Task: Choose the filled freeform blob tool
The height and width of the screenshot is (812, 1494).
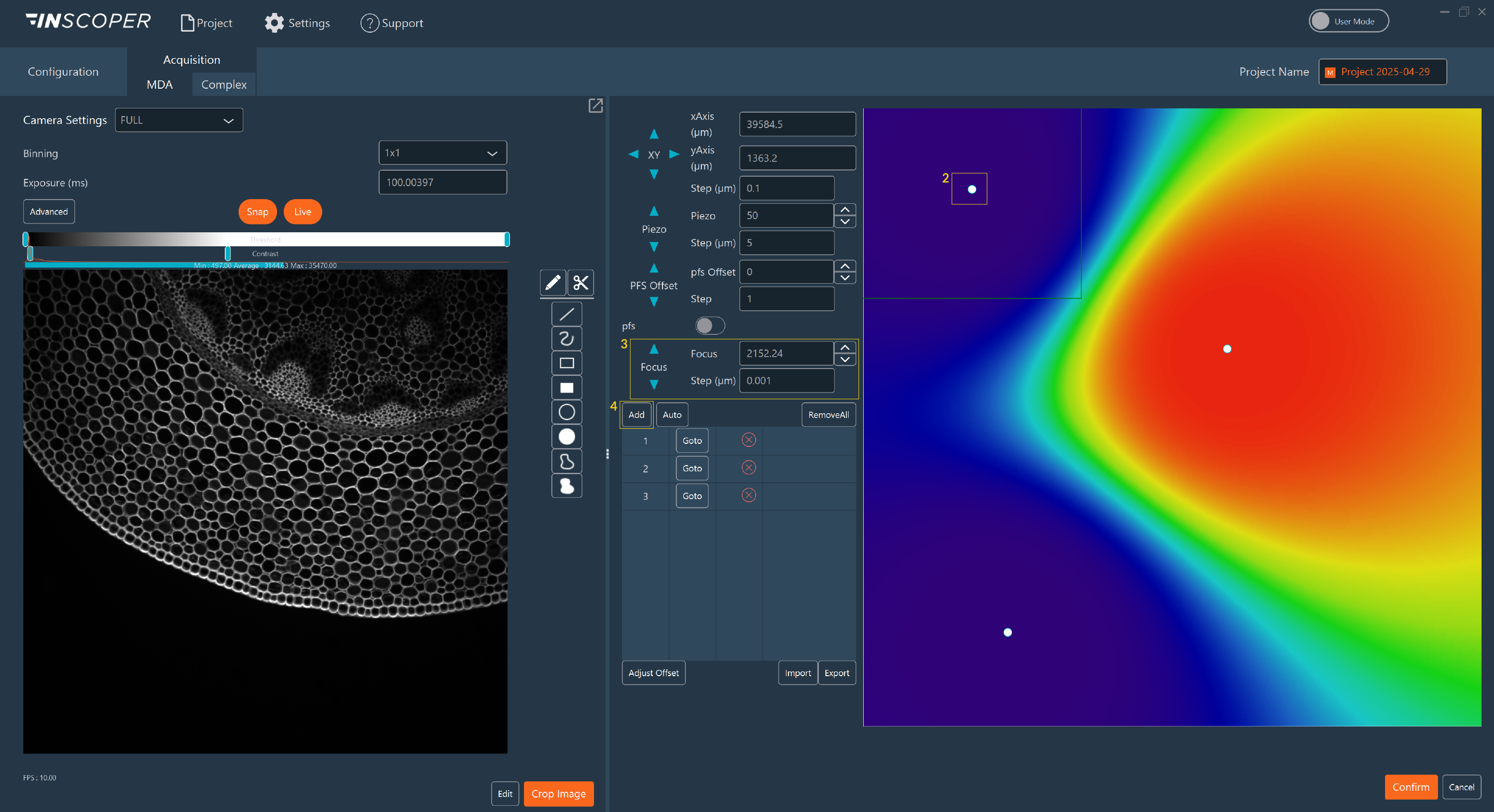Action: pyautogui.click(x=566, y=486)
